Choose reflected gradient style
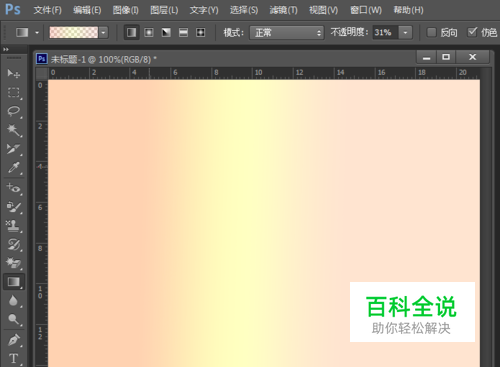The width and height of the screenshot is (500, 367). coord(183,32)
